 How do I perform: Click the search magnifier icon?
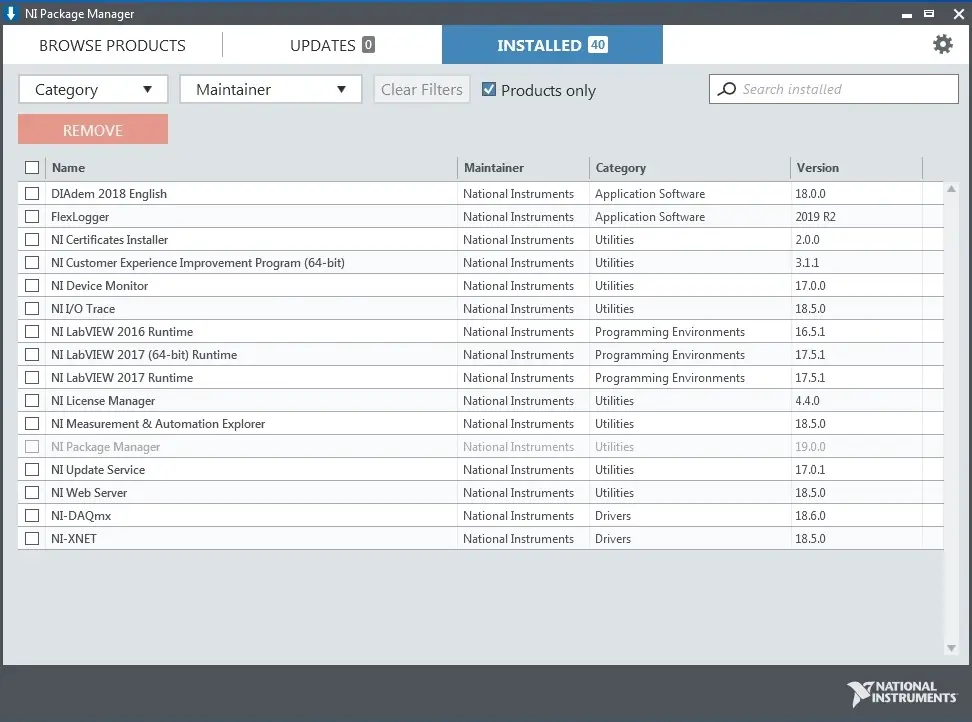[727, 89]
